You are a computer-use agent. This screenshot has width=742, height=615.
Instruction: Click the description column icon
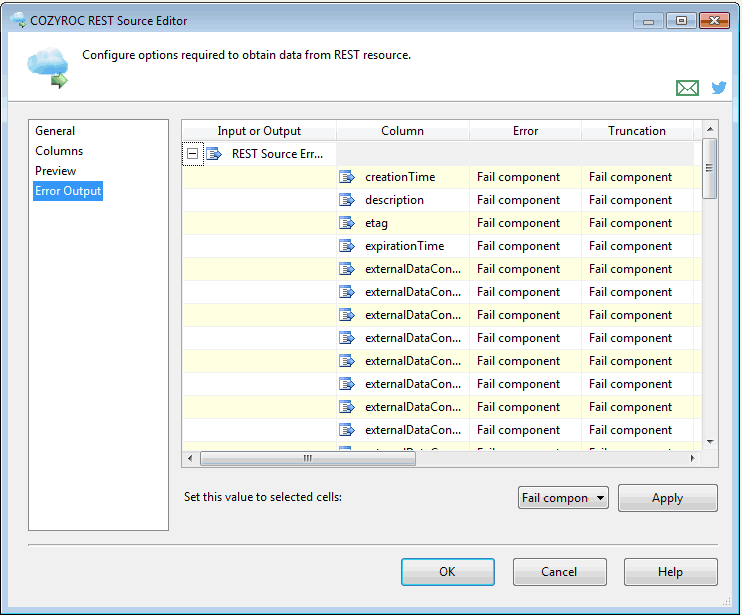(x=347, y=200)
